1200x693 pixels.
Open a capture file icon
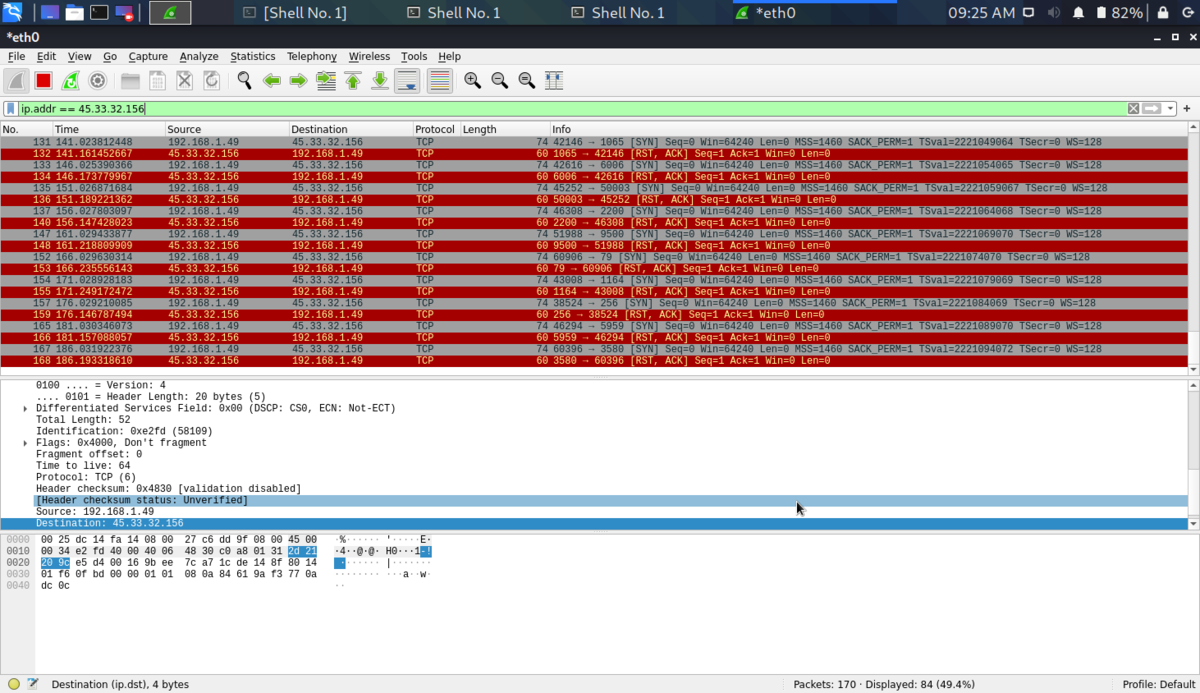click(x=130, y=81)
